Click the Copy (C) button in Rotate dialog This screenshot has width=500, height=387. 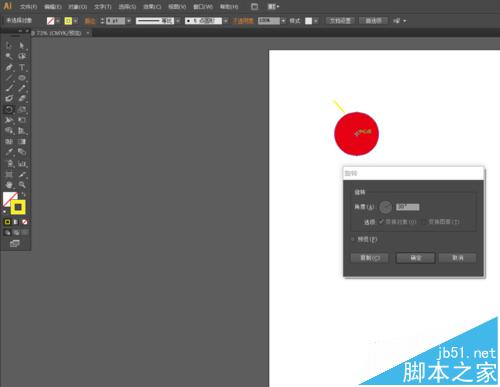pos(370,258)
